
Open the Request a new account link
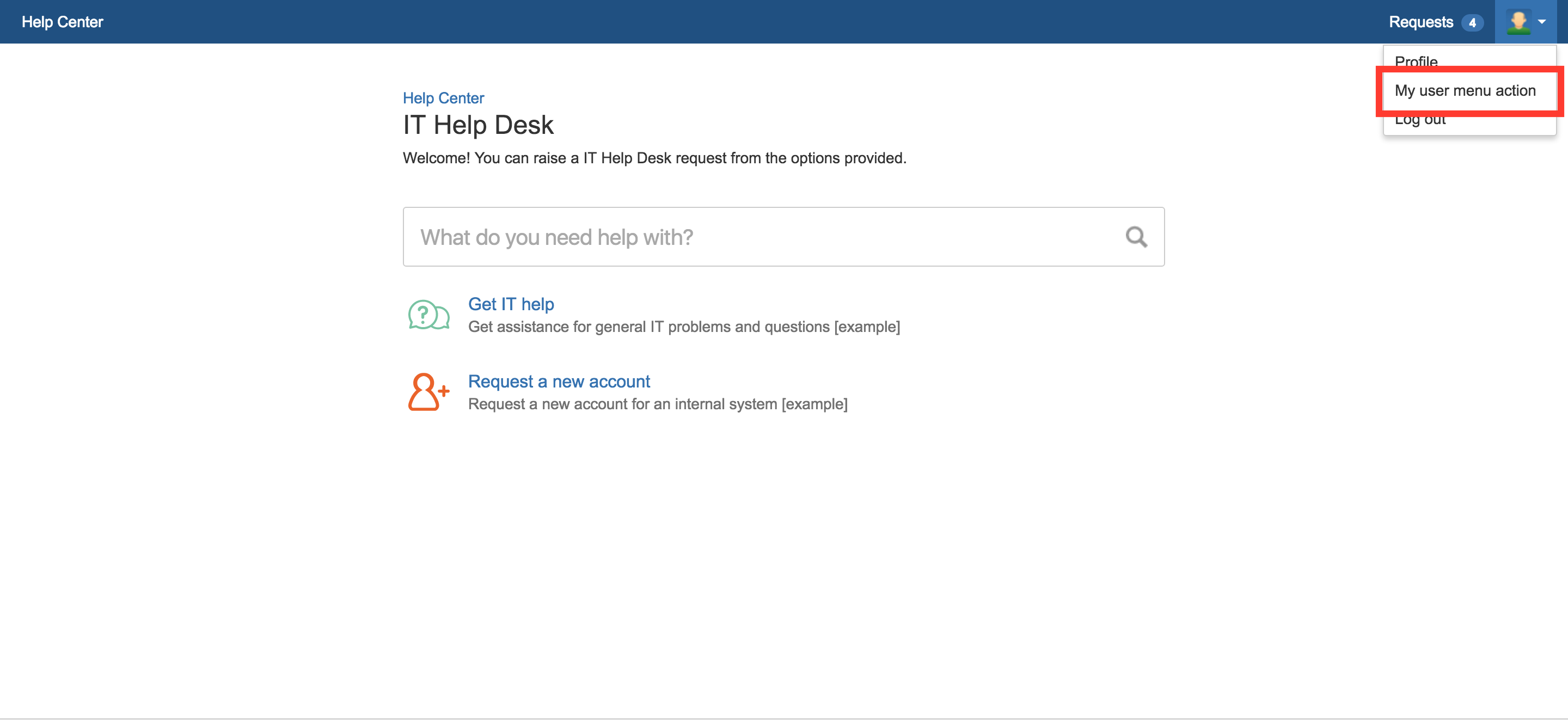[559, 381]
